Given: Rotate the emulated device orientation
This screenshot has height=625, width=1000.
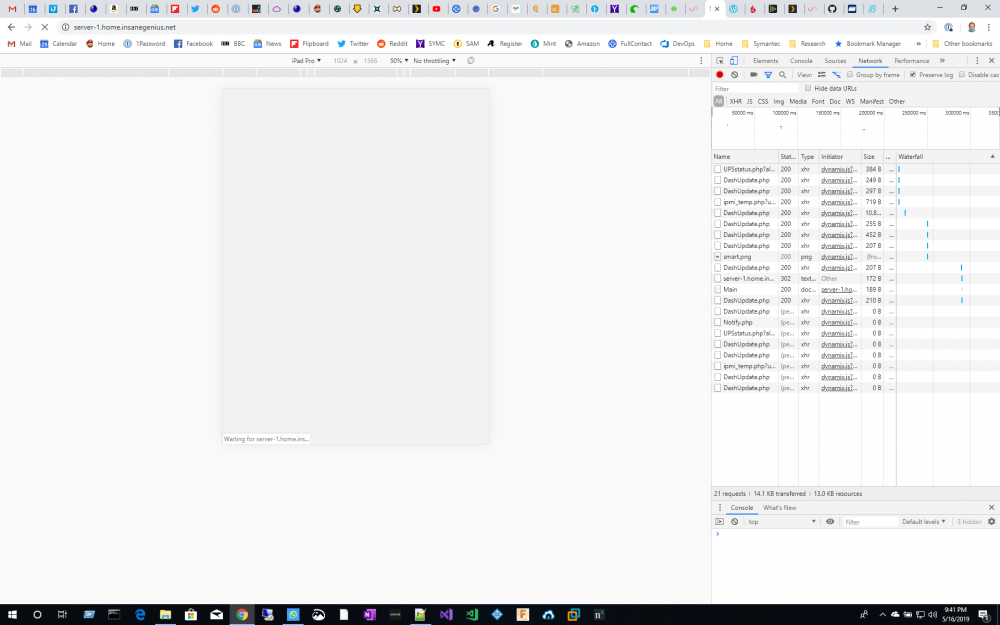Looking at the screenshot, I should tap(471, 61).
